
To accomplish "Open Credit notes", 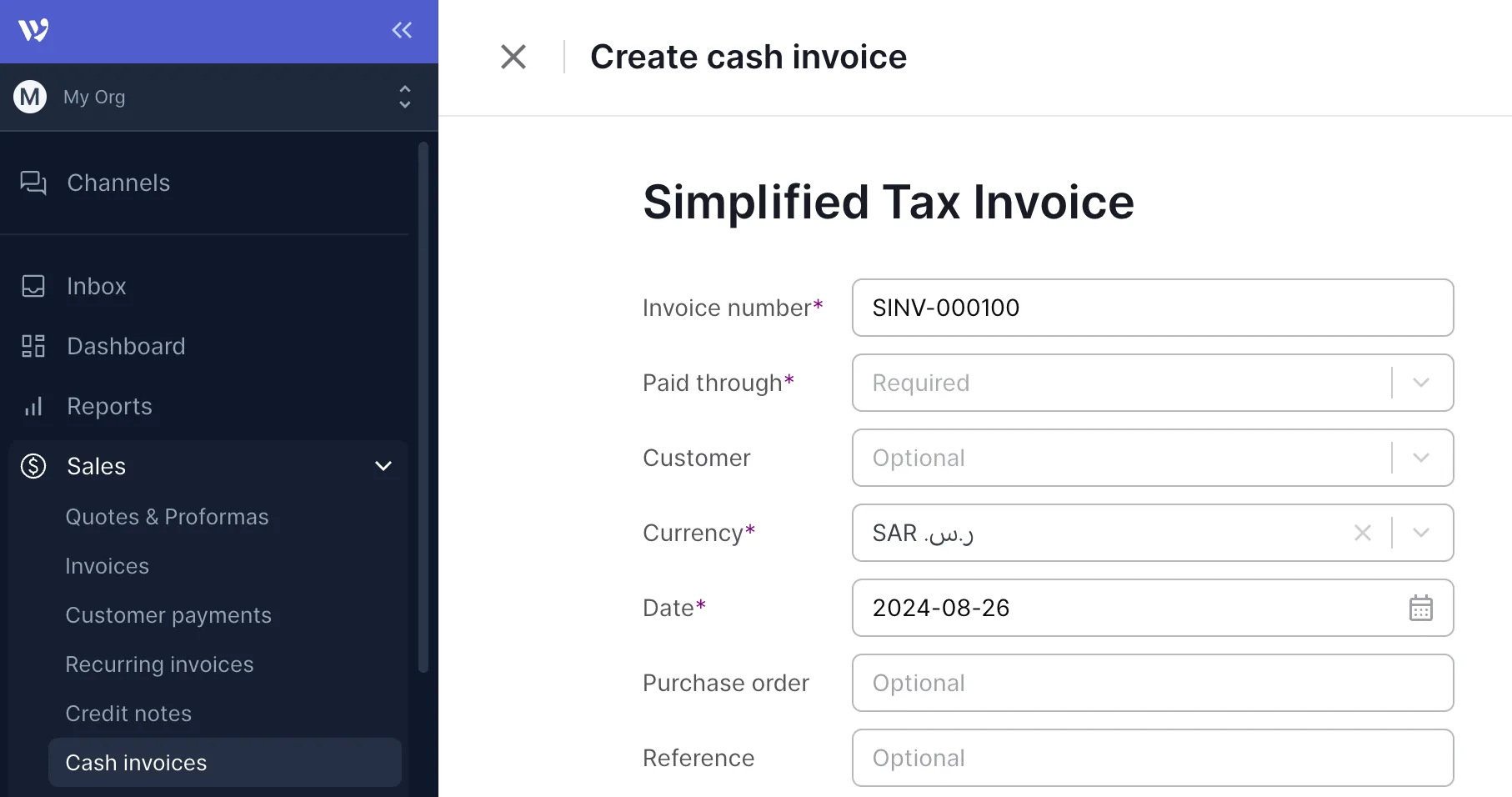I will coord(128,714).
